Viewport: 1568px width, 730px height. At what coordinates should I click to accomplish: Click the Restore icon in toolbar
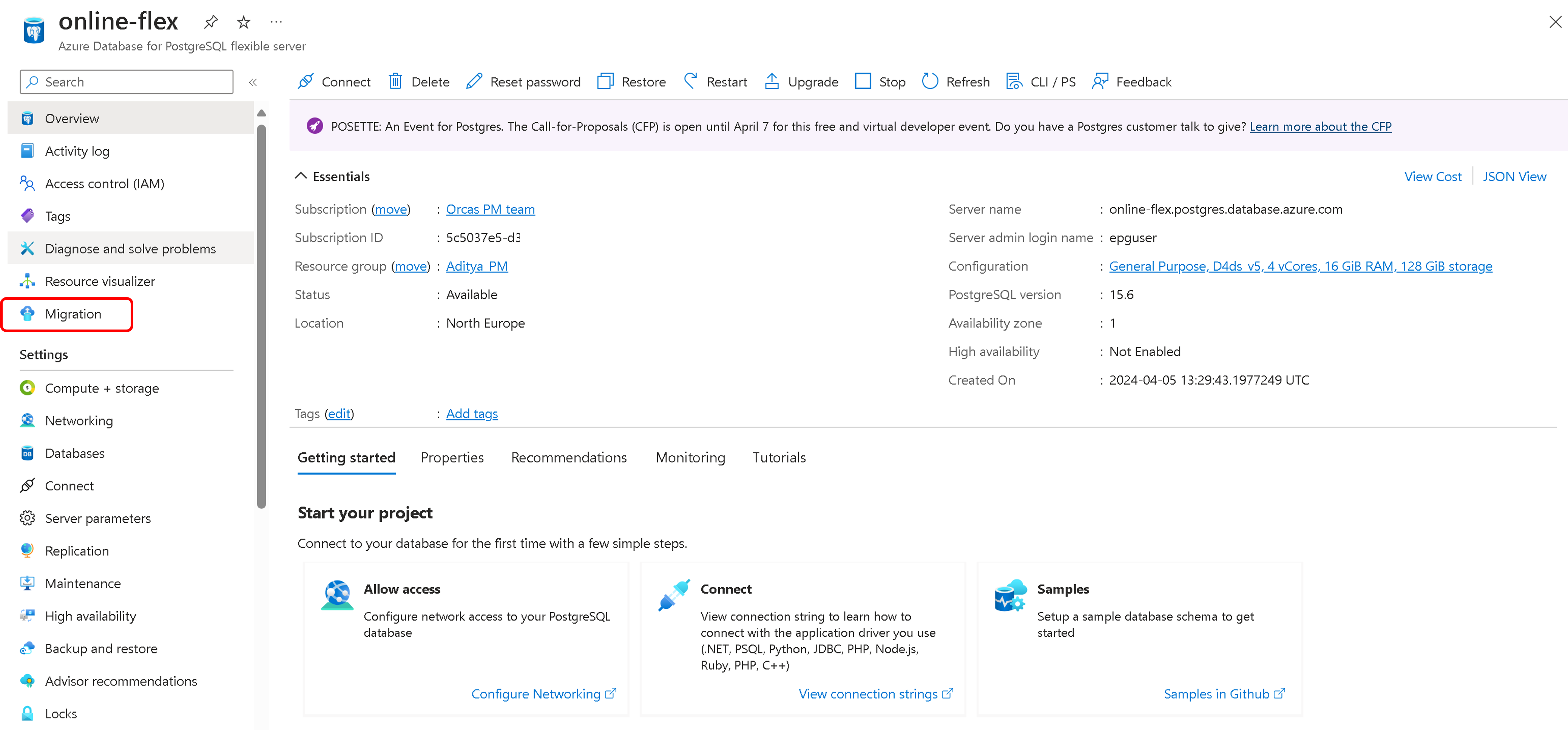pyautogui.click(x=605, y=81)
